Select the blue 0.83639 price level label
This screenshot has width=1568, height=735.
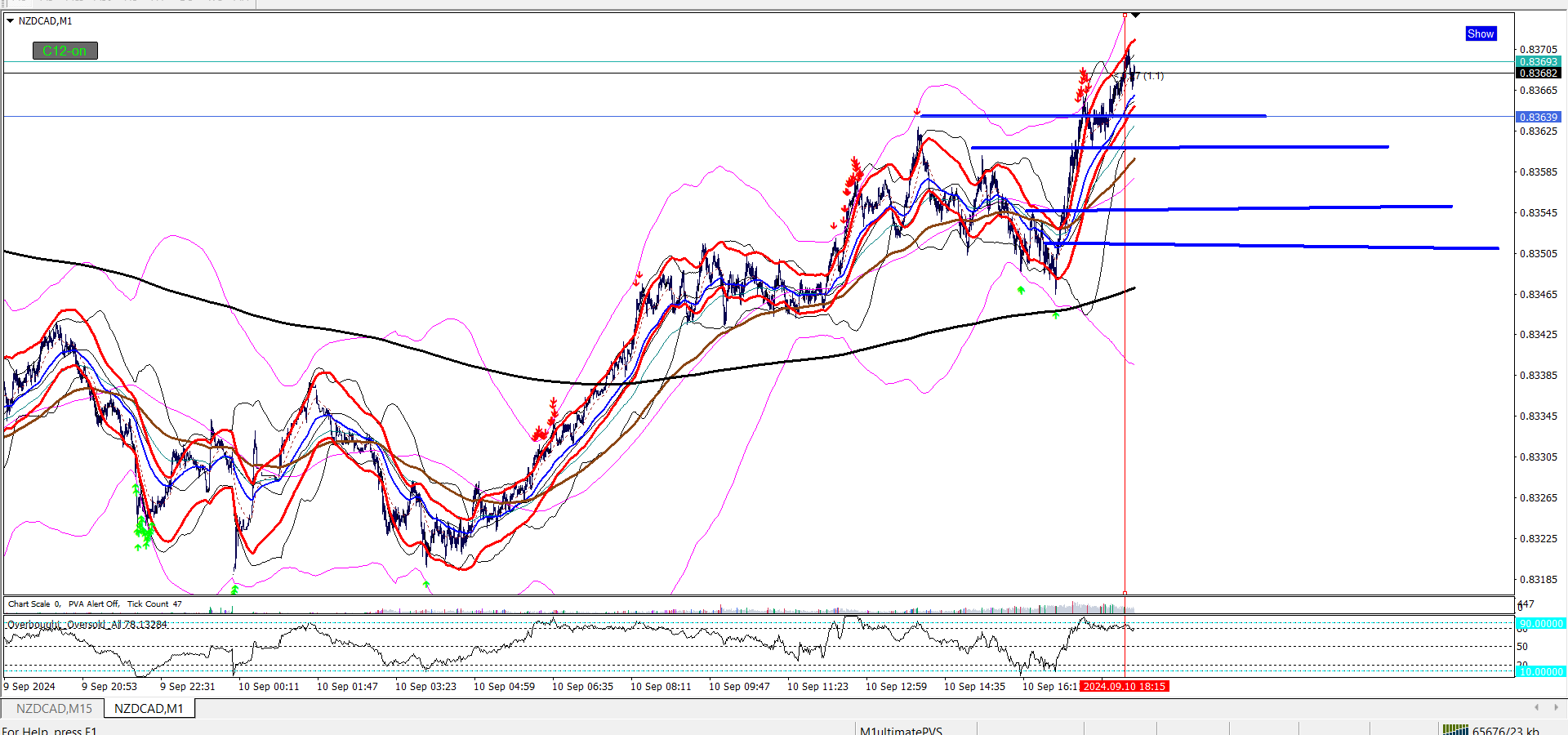coord(1539,117)
